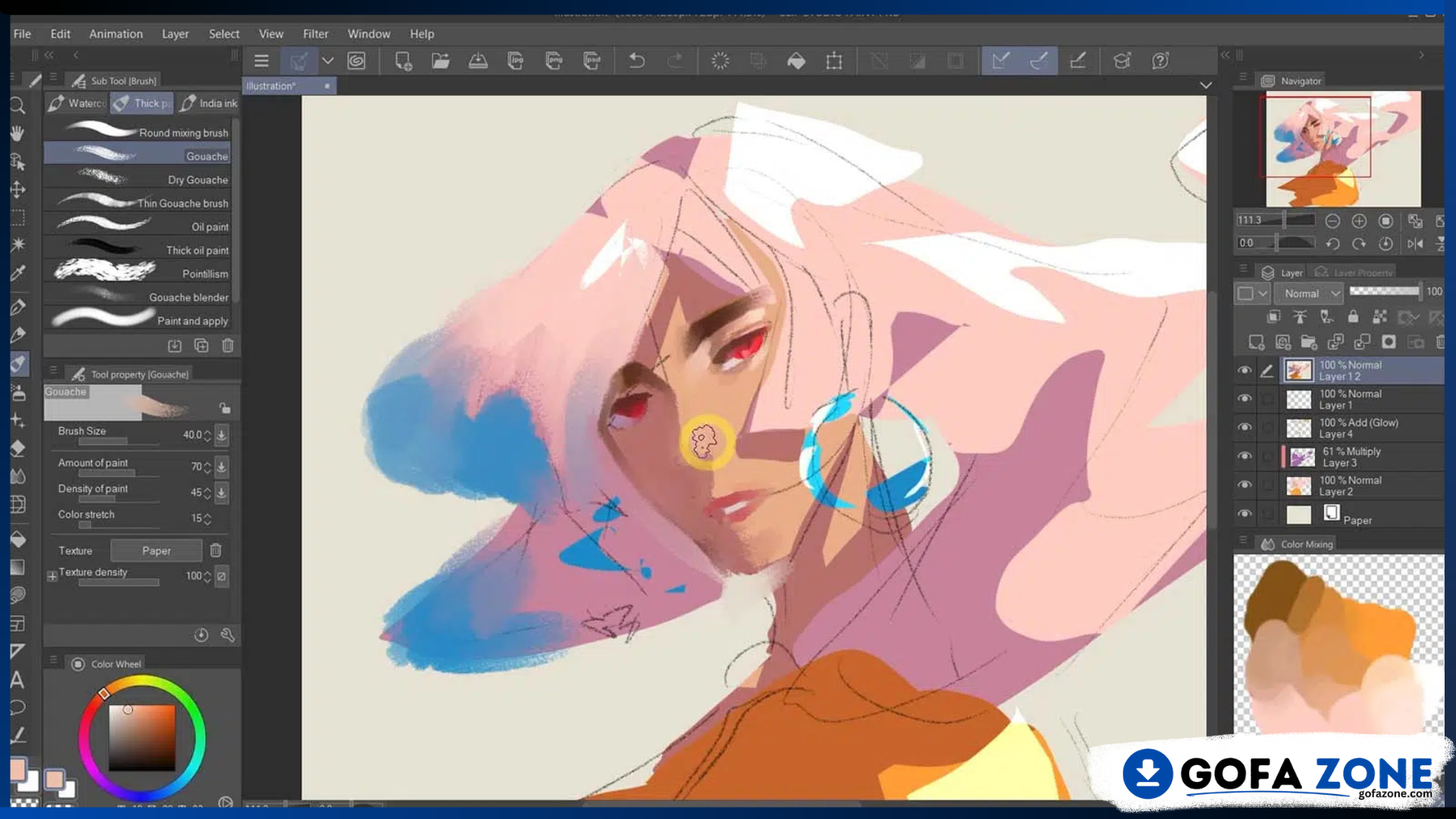This screenshot has height=819, width=1456.
Task: Click the Zoom in navigator button
Action: point(1359,221)
